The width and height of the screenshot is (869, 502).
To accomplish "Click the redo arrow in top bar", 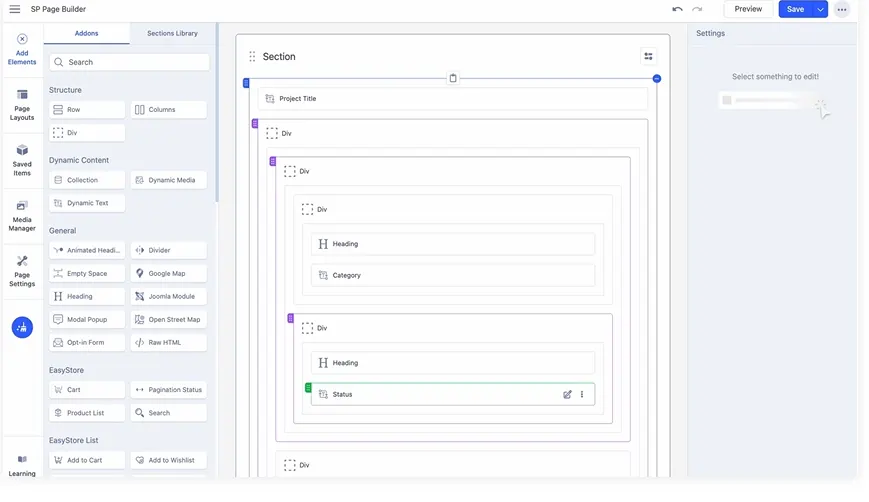I will (697, 9).
